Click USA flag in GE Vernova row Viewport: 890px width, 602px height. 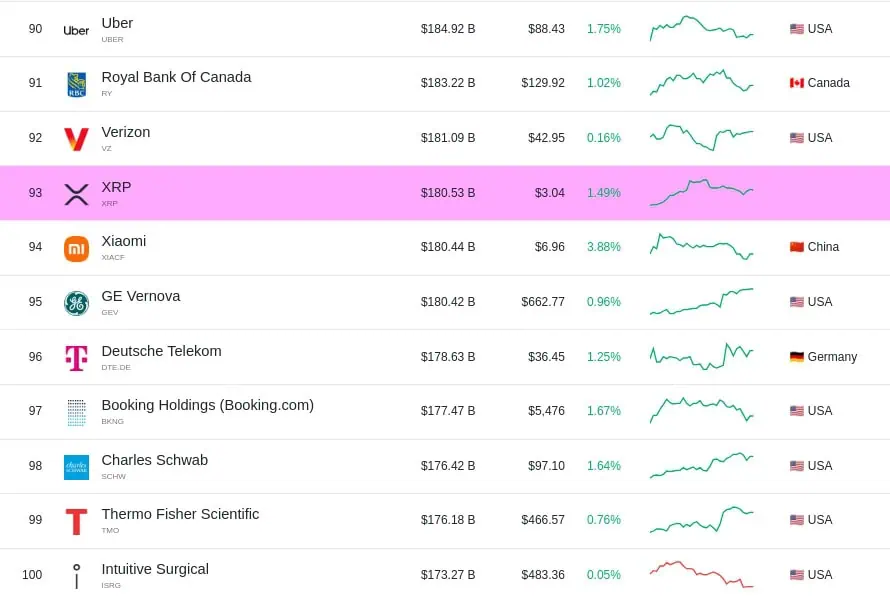(796, 302)
